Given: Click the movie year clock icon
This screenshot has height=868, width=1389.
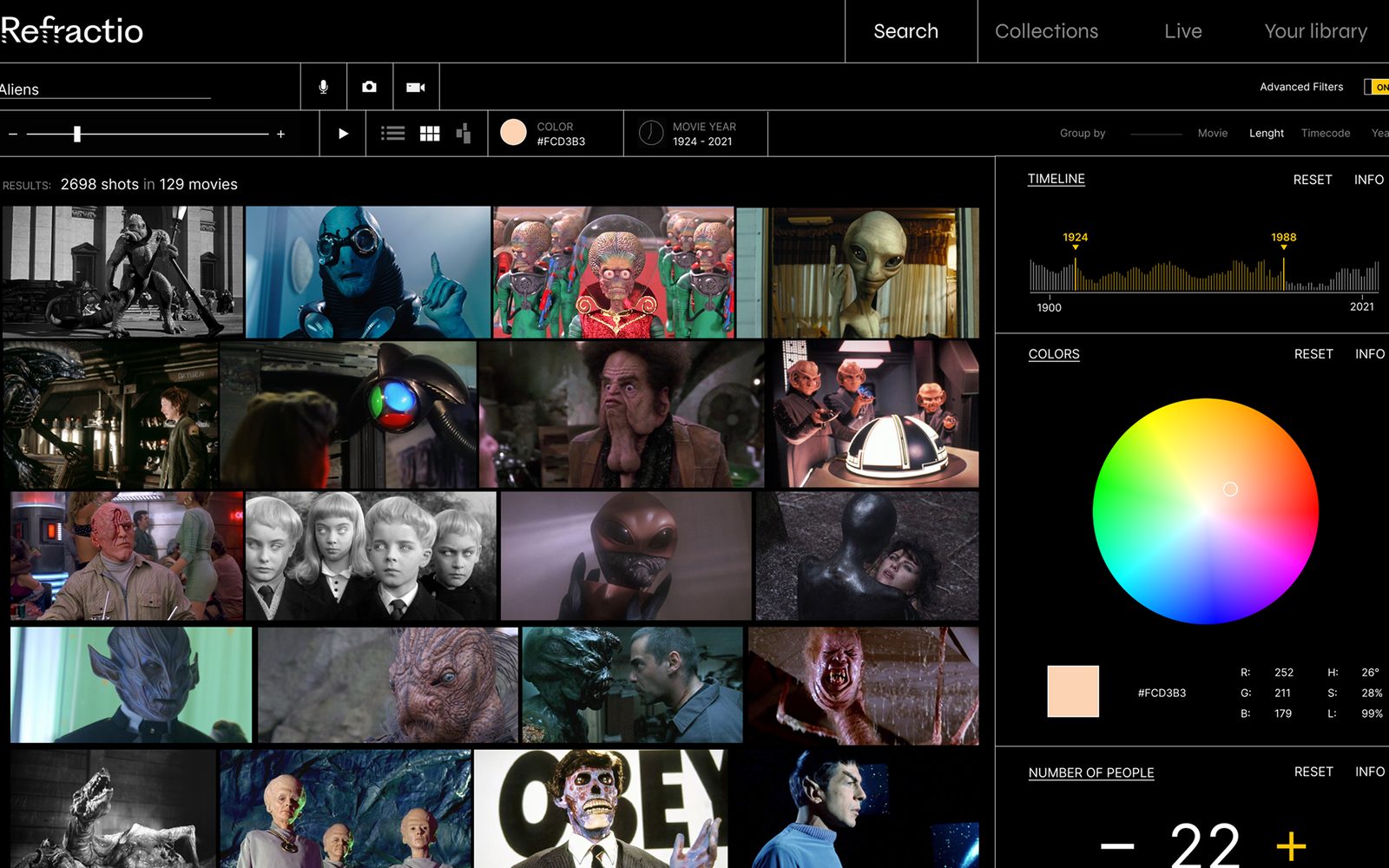Looking at the screenshot, I should pos(651,133).
